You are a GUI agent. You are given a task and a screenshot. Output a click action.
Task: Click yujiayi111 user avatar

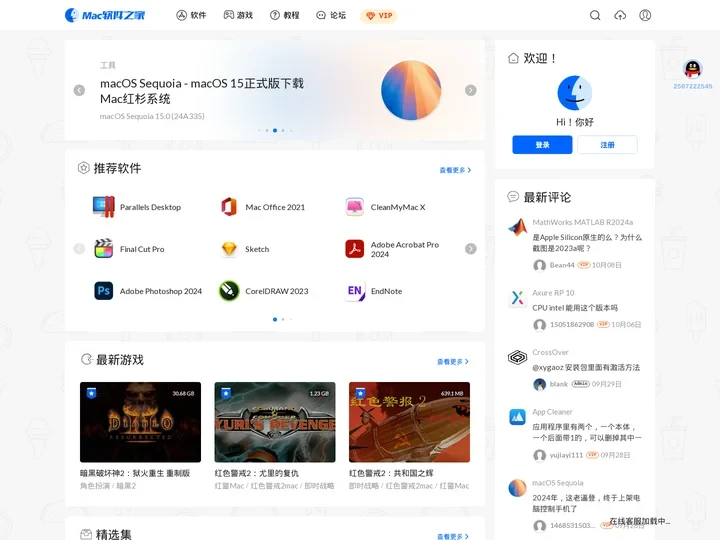pyautogui.click(x=540, y=456)
